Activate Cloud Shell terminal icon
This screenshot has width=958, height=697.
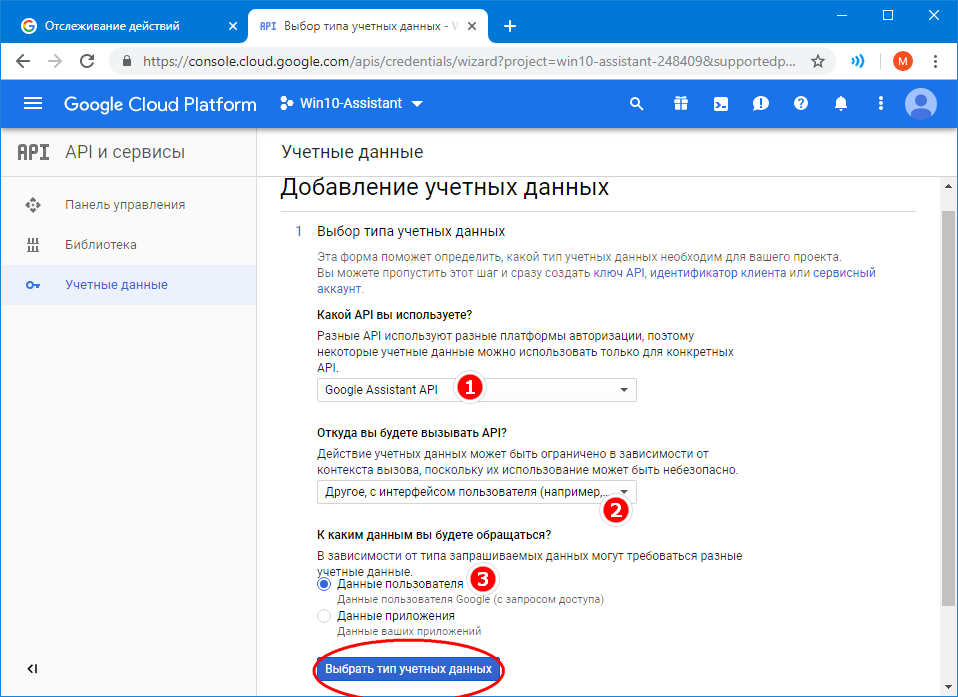coord(720,104)
